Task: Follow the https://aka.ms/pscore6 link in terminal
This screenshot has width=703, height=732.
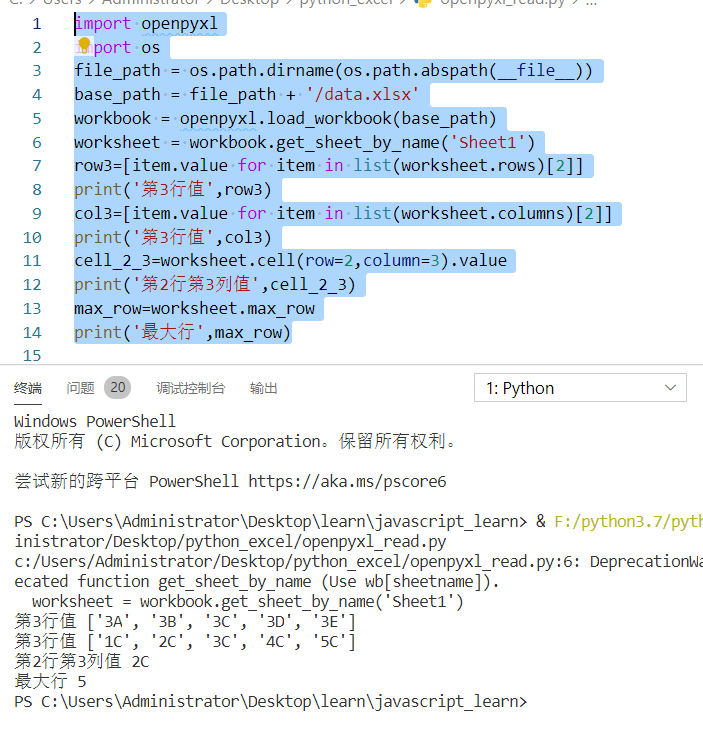Action: tap(347, 481)
